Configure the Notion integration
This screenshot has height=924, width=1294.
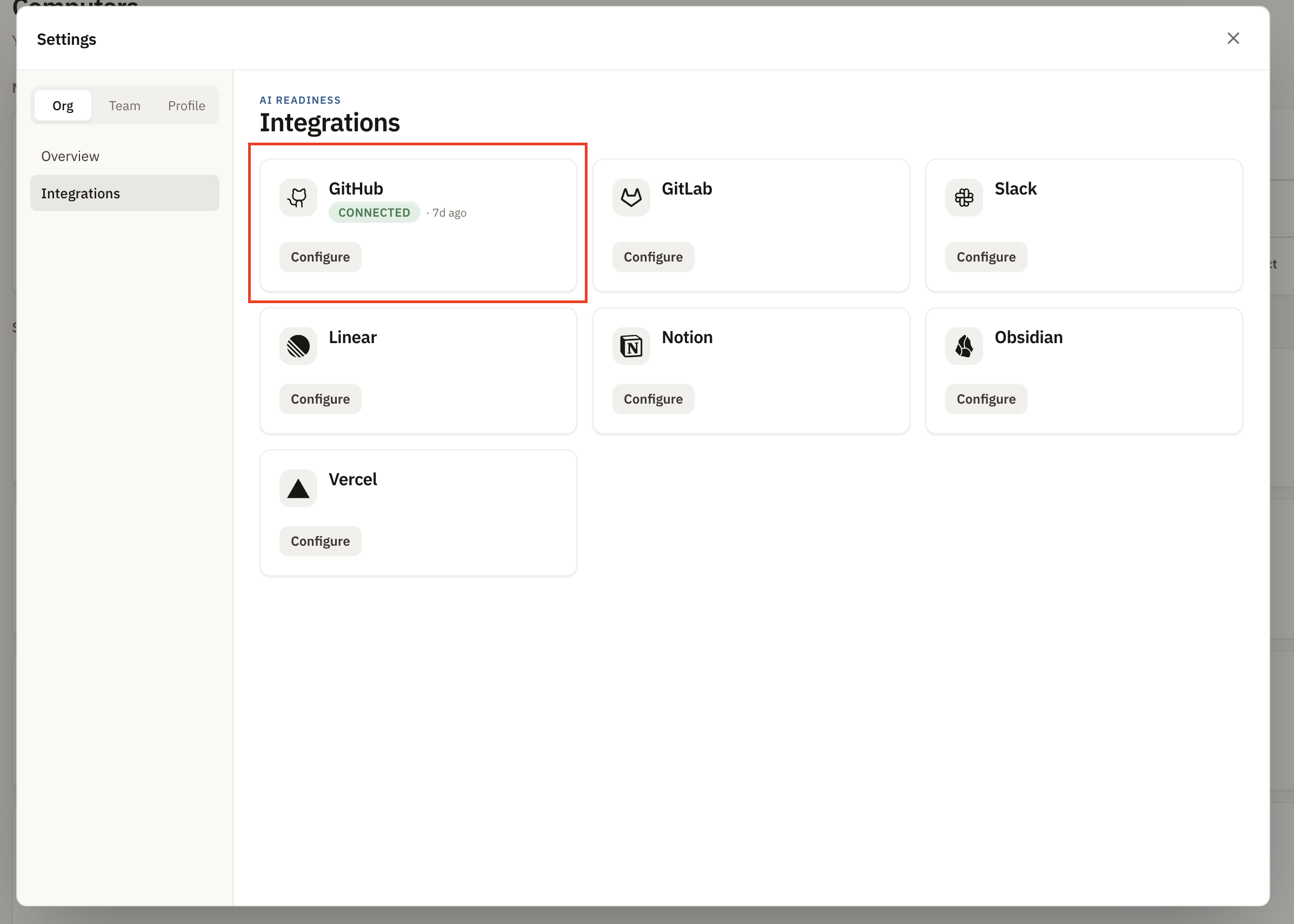[653, 399]
